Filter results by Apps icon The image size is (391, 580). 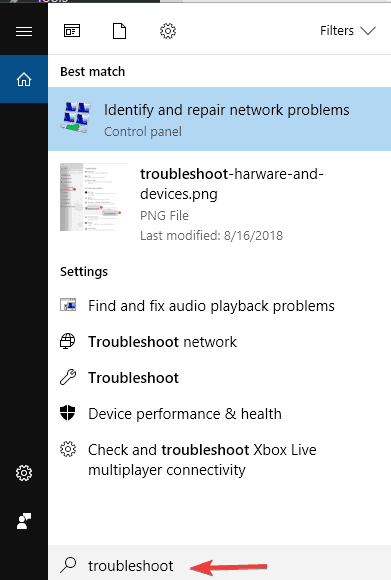pyautogui.click(x=72, y=31)
